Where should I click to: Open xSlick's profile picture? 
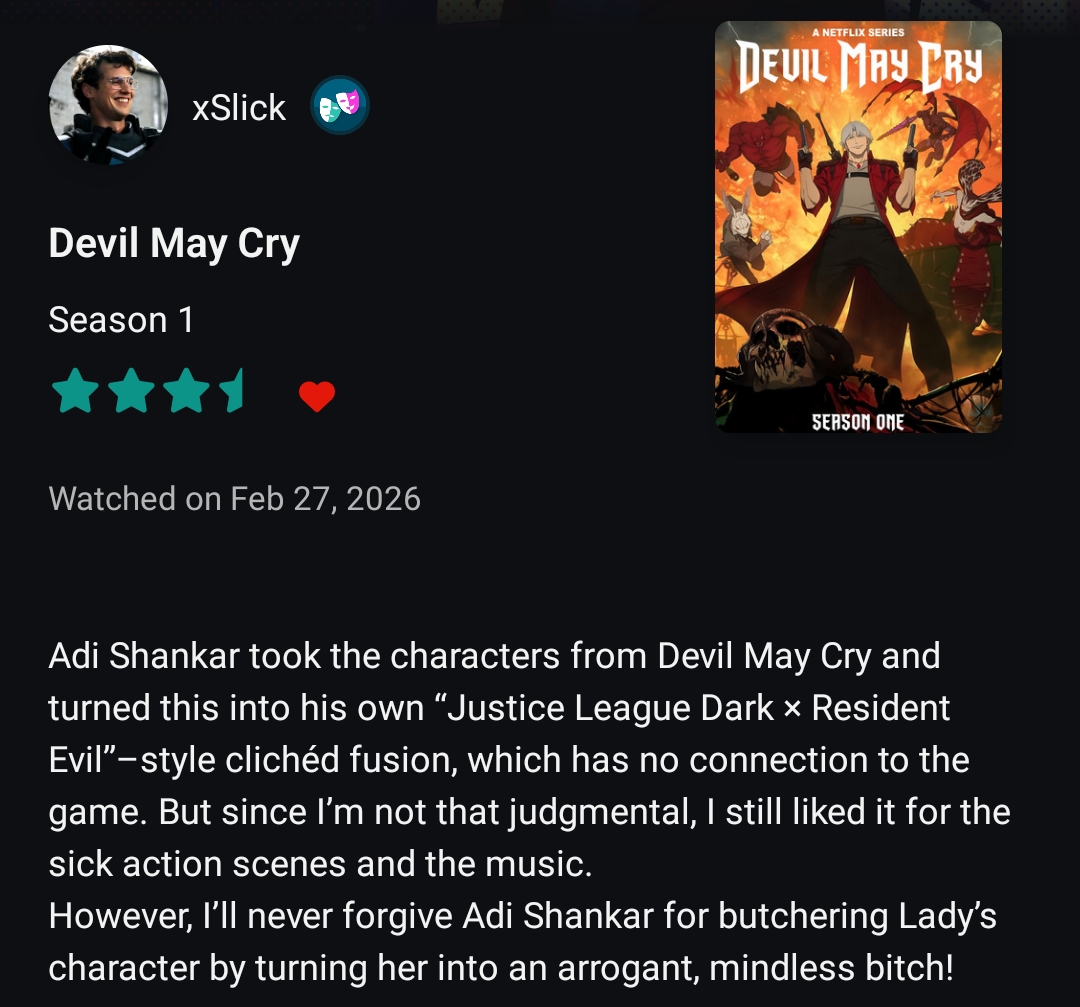point(108,105)
